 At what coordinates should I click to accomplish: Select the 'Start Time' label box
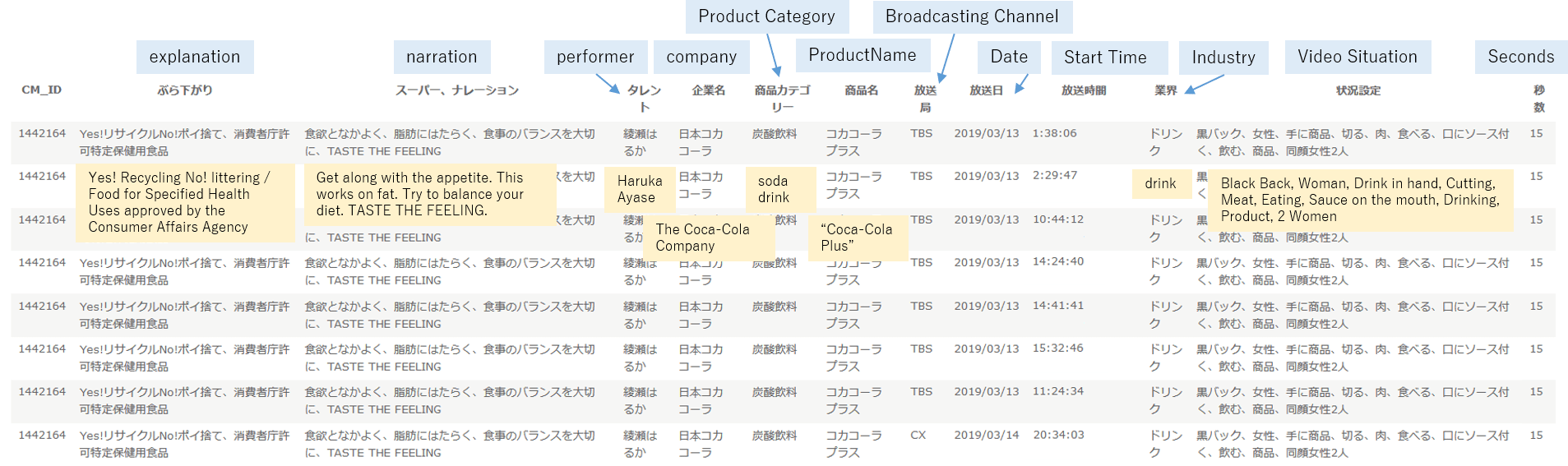pyautogui.click(x=1105, y=58)
